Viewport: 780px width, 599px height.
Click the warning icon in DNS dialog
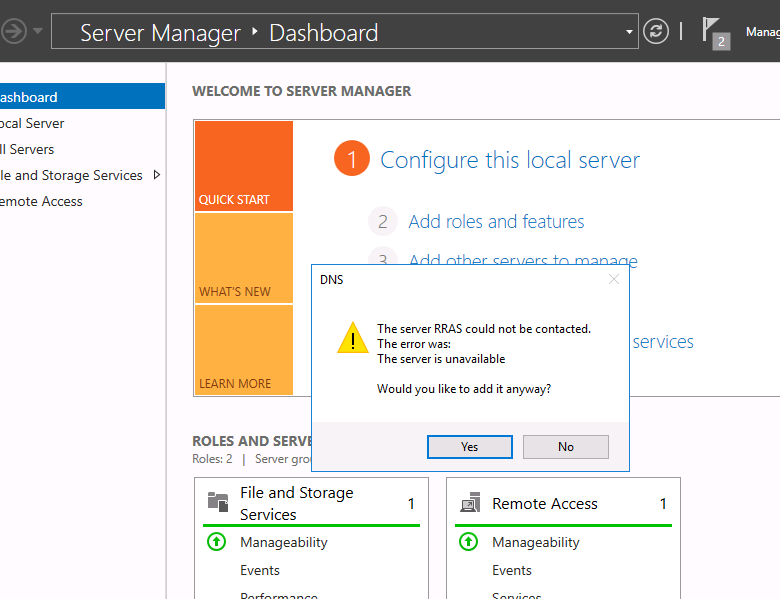pos(353,338)
